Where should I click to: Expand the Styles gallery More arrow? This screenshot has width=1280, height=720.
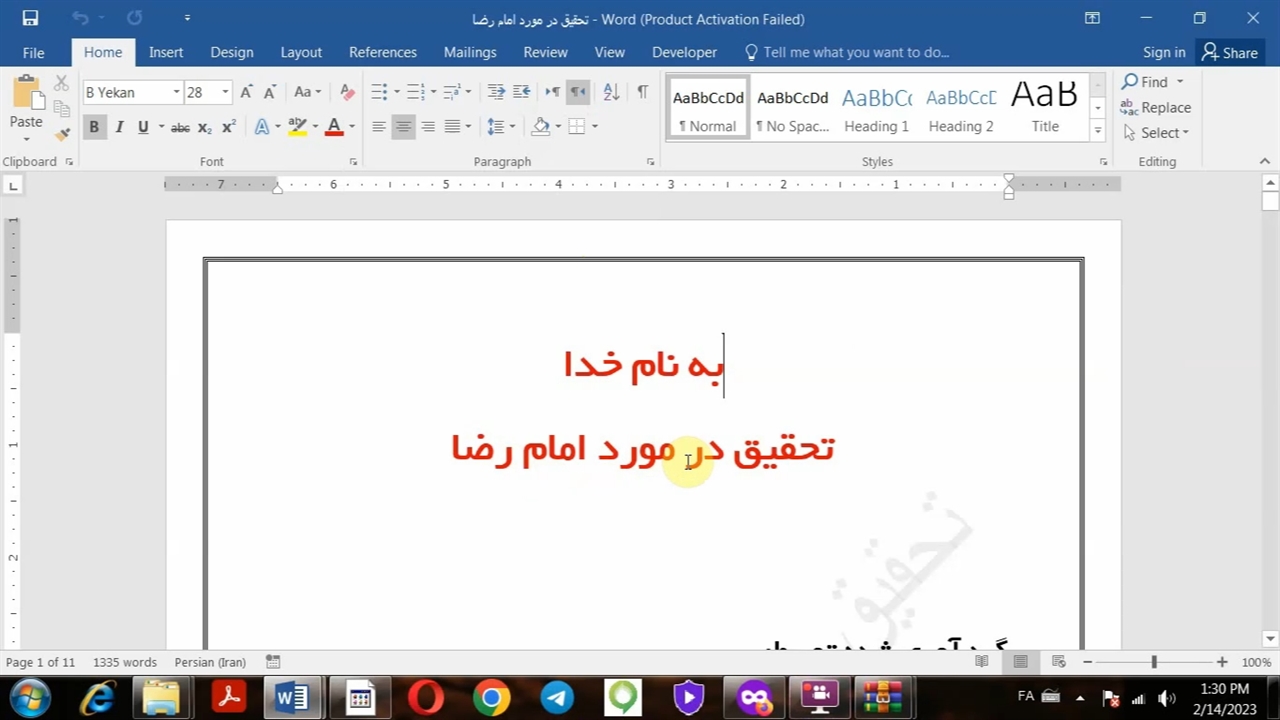1097,130
